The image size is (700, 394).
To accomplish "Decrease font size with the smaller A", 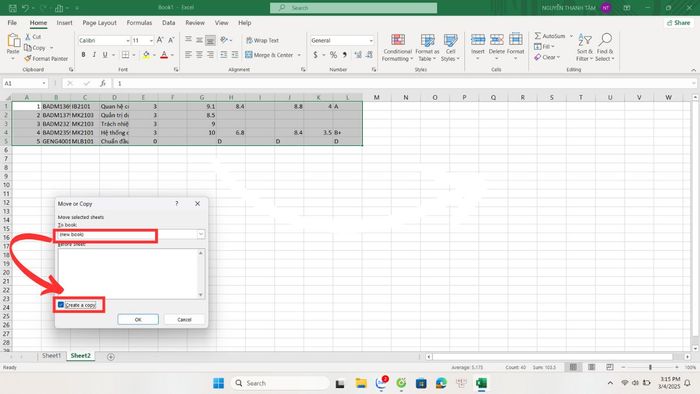I will (171, 40).
